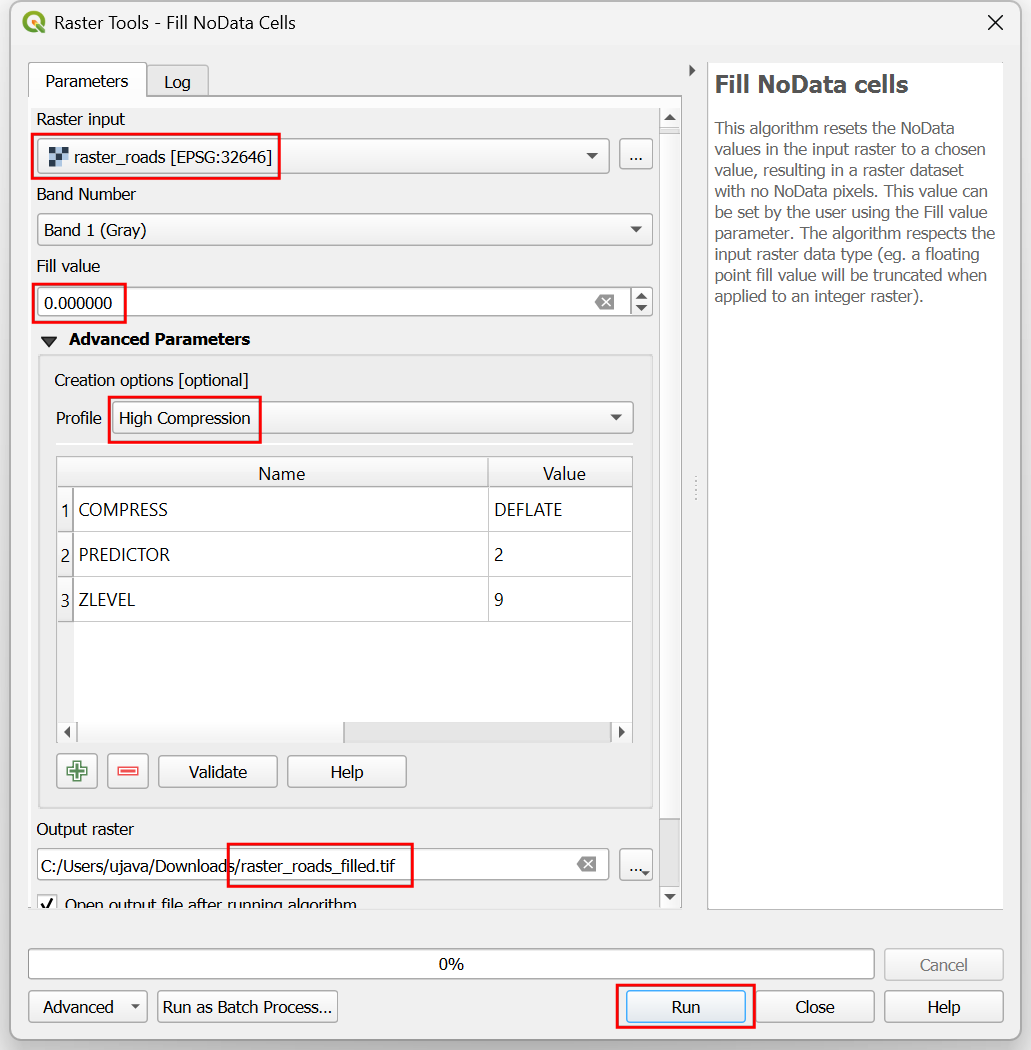The image size is (1031, 1050).
Task: Select the Parameters tab
Action: point(87,81)
